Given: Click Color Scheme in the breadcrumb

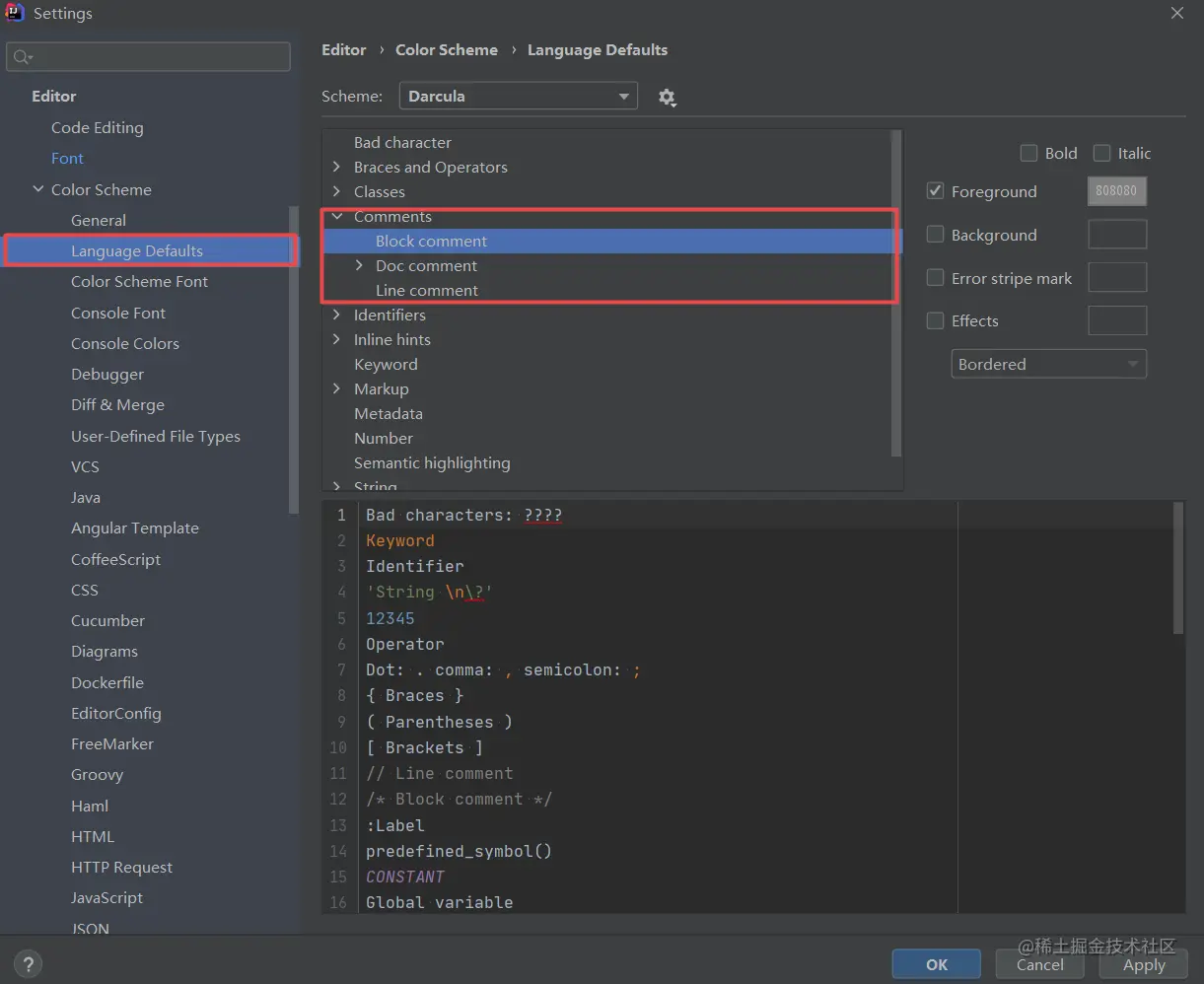Looking at the screenshot, I should pos(447,49).
